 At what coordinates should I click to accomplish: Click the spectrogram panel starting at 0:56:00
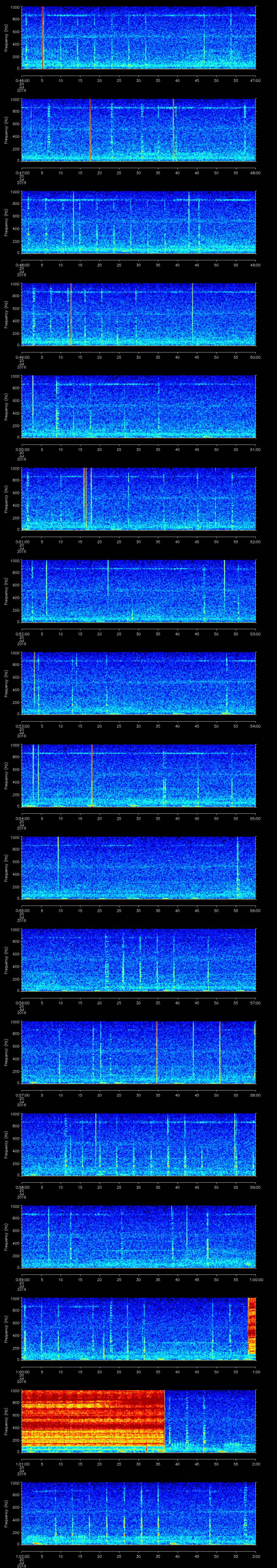(x=139, y=960)
